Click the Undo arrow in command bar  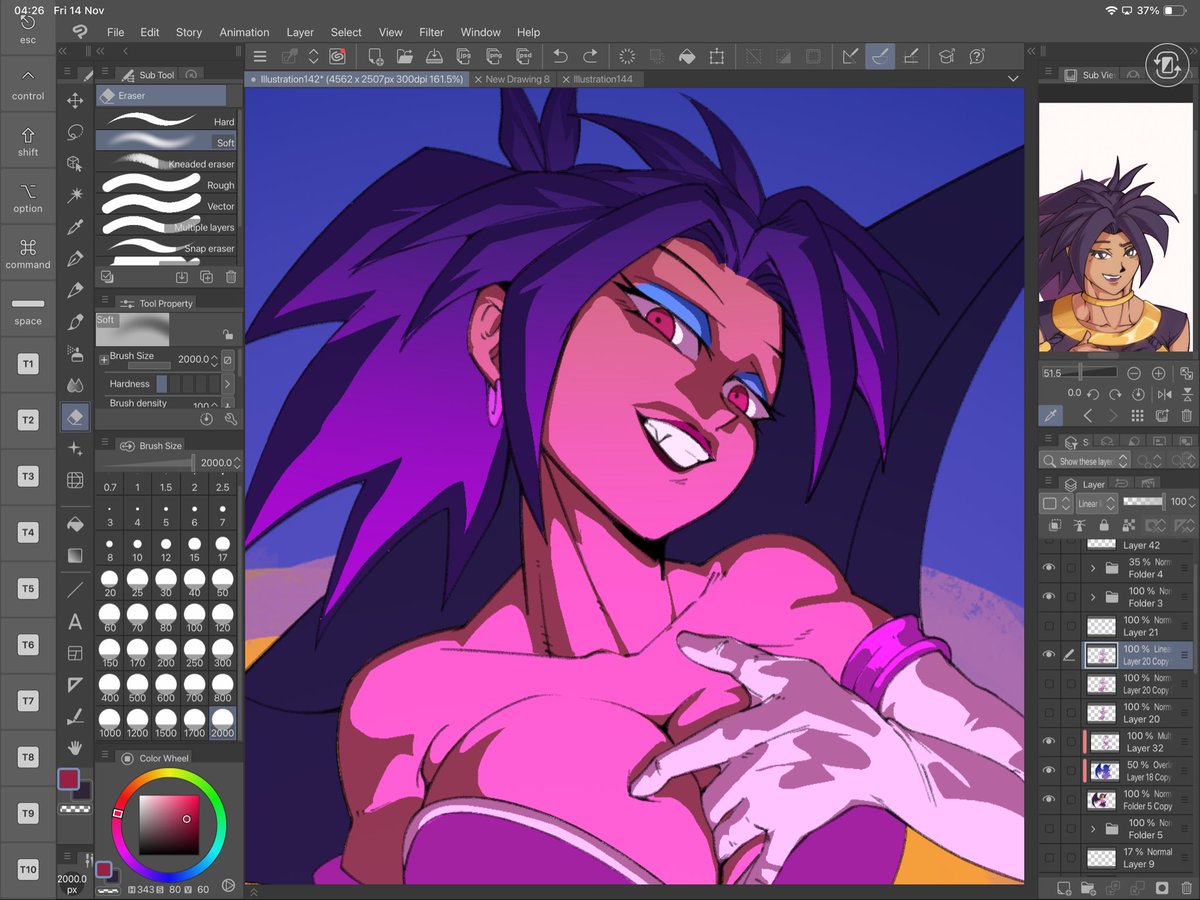[560, 56]
